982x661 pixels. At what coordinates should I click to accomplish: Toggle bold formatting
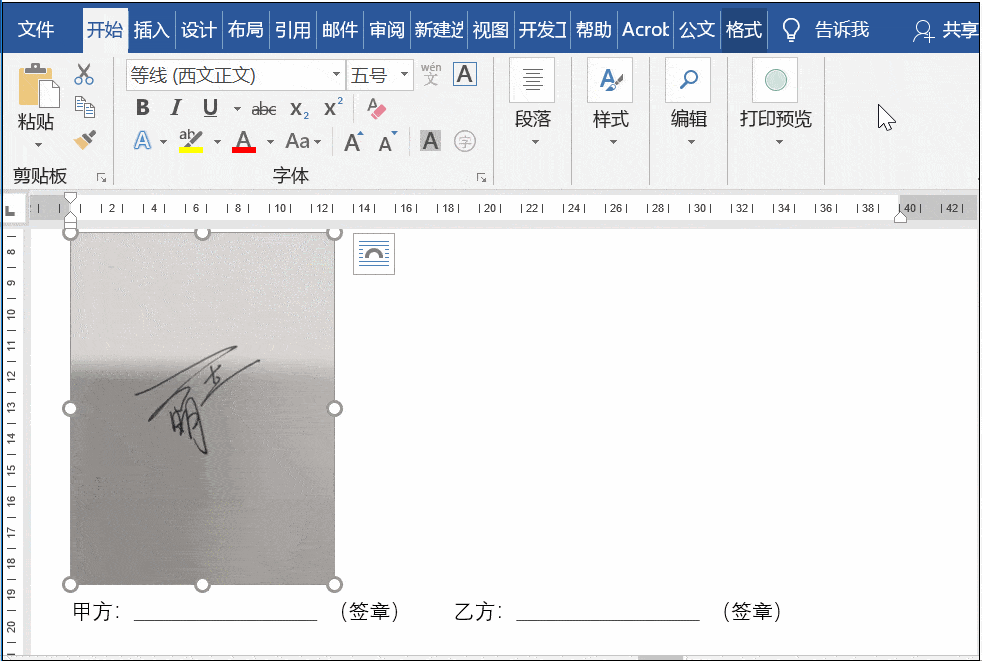(141, 108)
